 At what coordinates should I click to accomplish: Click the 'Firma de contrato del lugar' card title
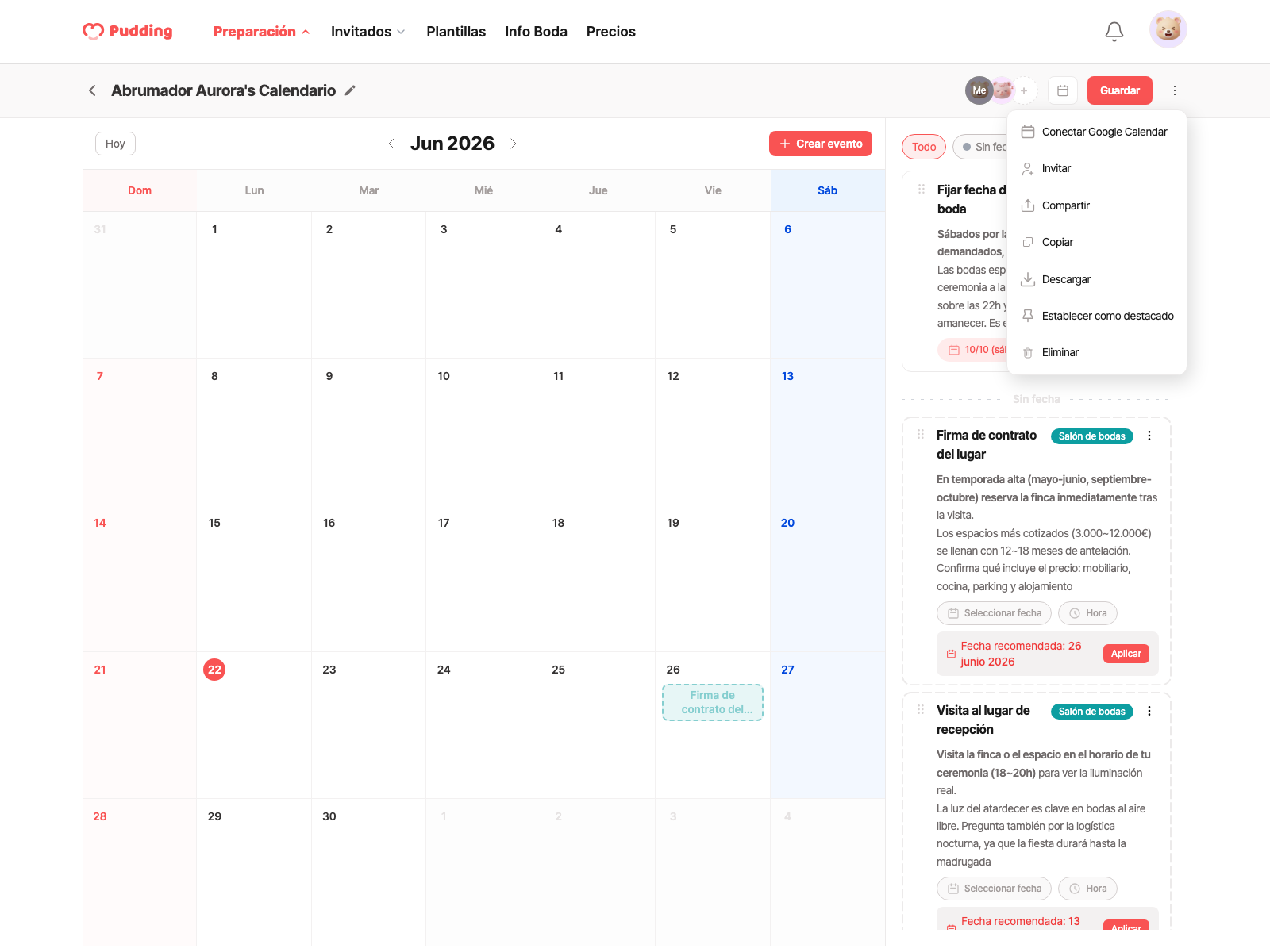coord(987,444)
